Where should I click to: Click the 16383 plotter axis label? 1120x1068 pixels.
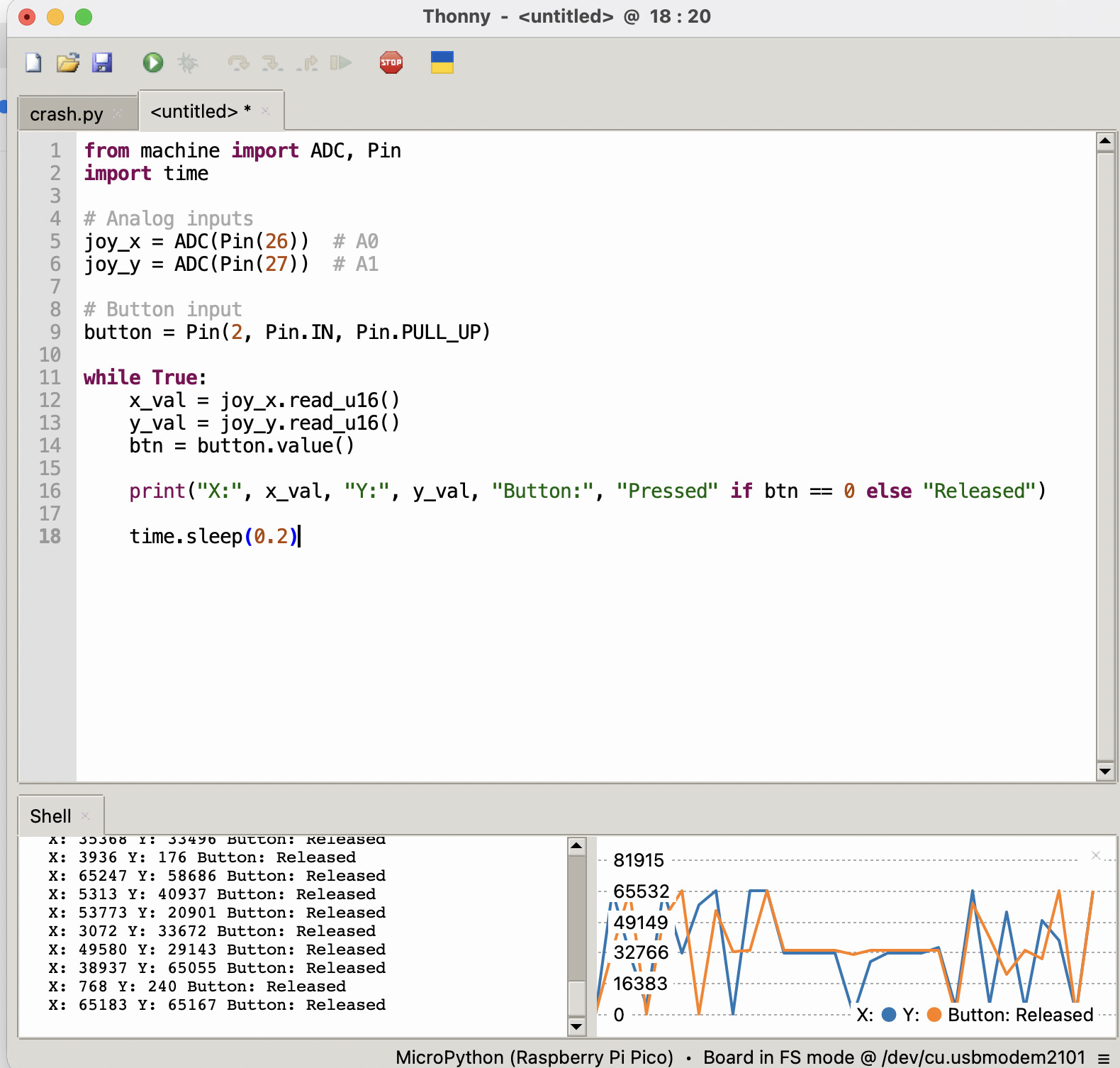tap(640, 984)
